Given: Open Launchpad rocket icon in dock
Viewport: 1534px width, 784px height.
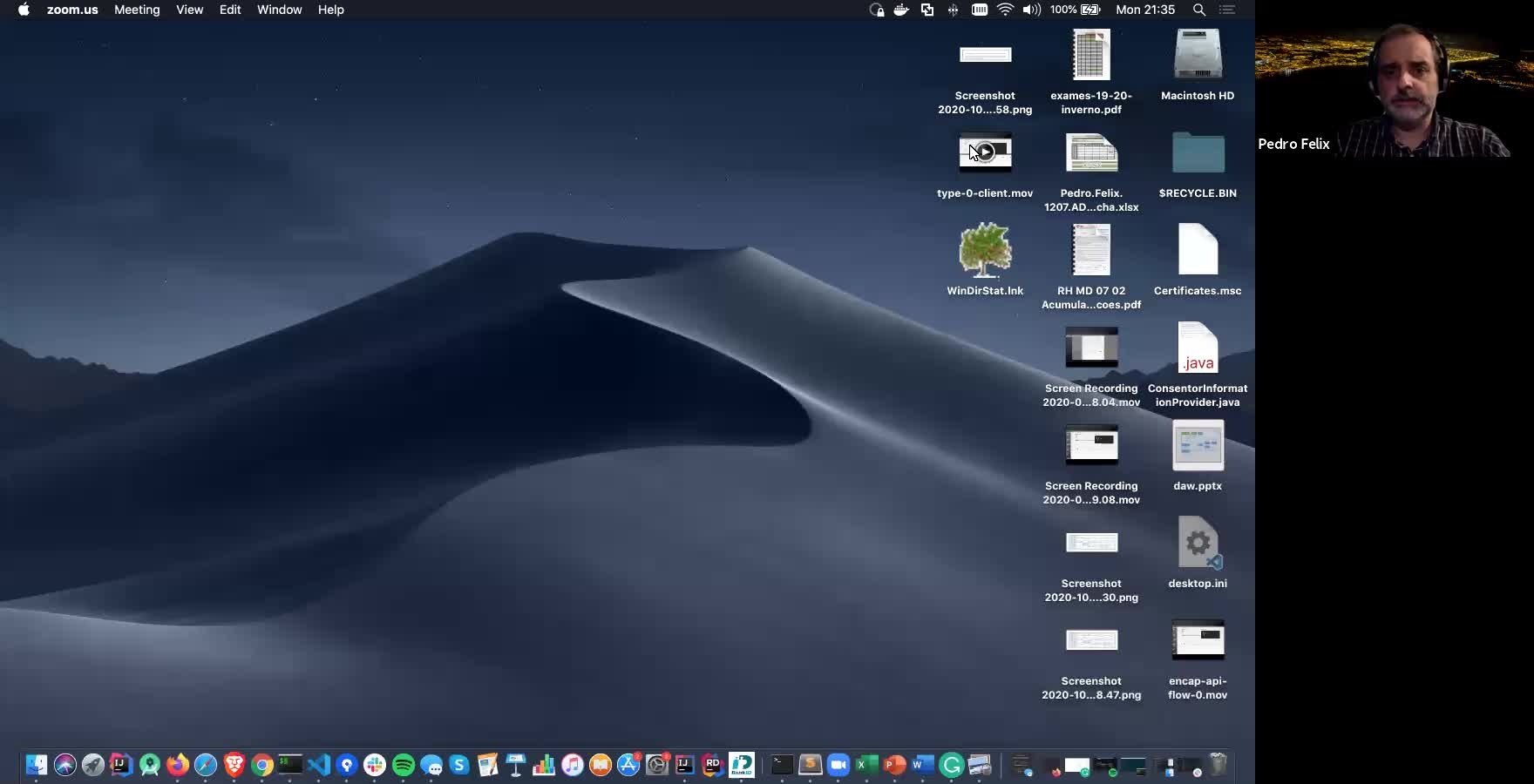Looking at the screenshot, I should [93, 765].
